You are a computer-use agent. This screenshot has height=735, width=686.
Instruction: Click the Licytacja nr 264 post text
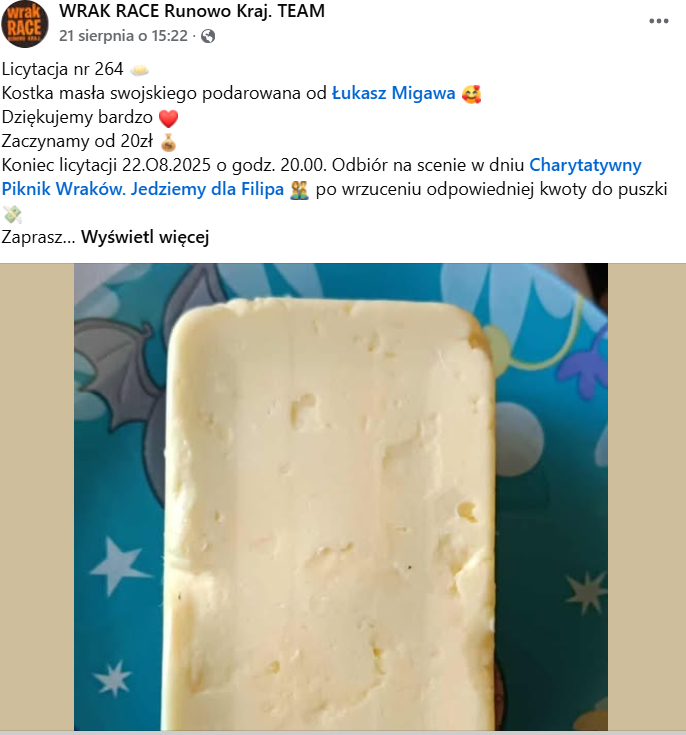(x=62, y=69)
